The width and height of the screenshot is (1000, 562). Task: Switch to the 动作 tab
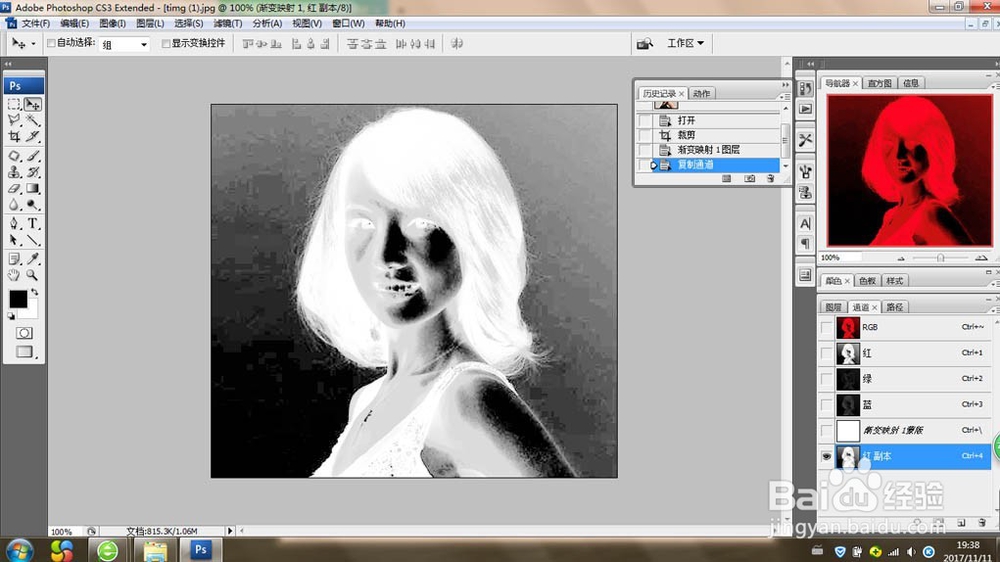702,94
